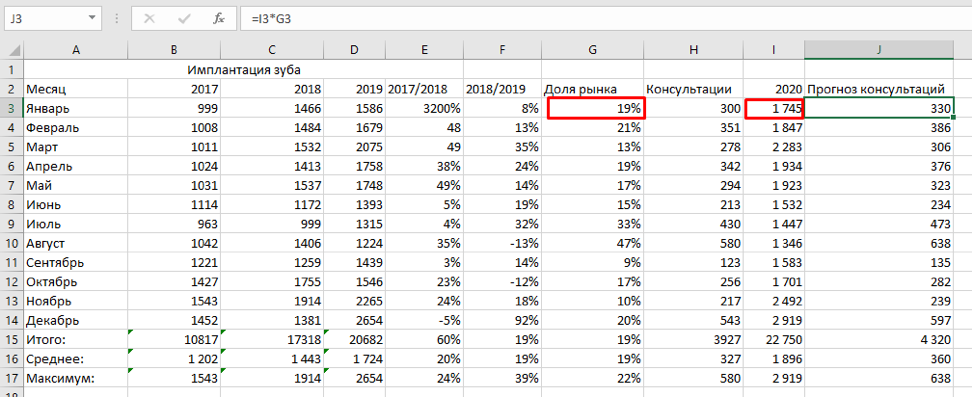Image resolution: width=972 pixels, height=397 pixels.
Task: Click cell B9 with value 963
Action: click(x=174, y=225)
